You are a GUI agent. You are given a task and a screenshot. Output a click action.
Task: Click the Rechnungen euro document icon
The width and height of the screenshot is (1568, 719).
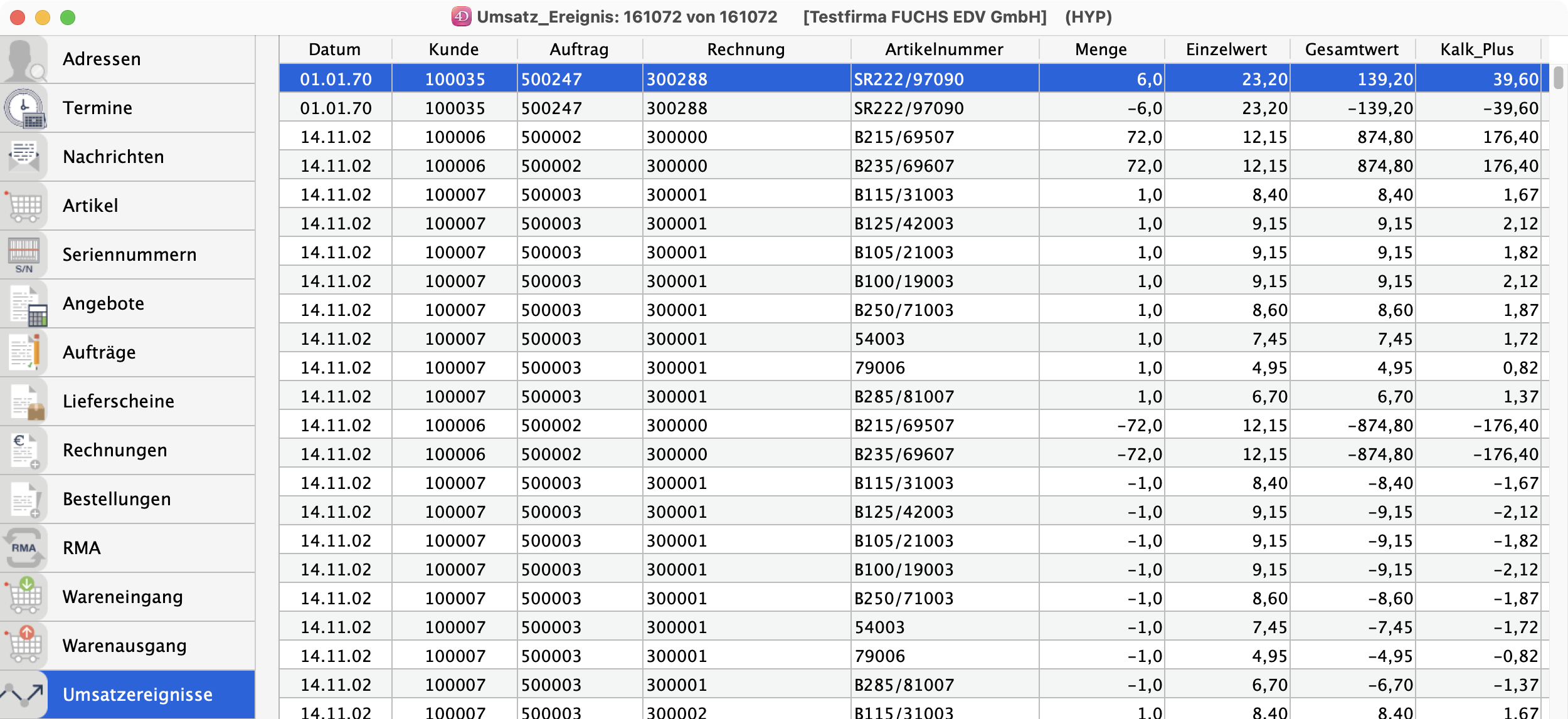pos(24,450)
